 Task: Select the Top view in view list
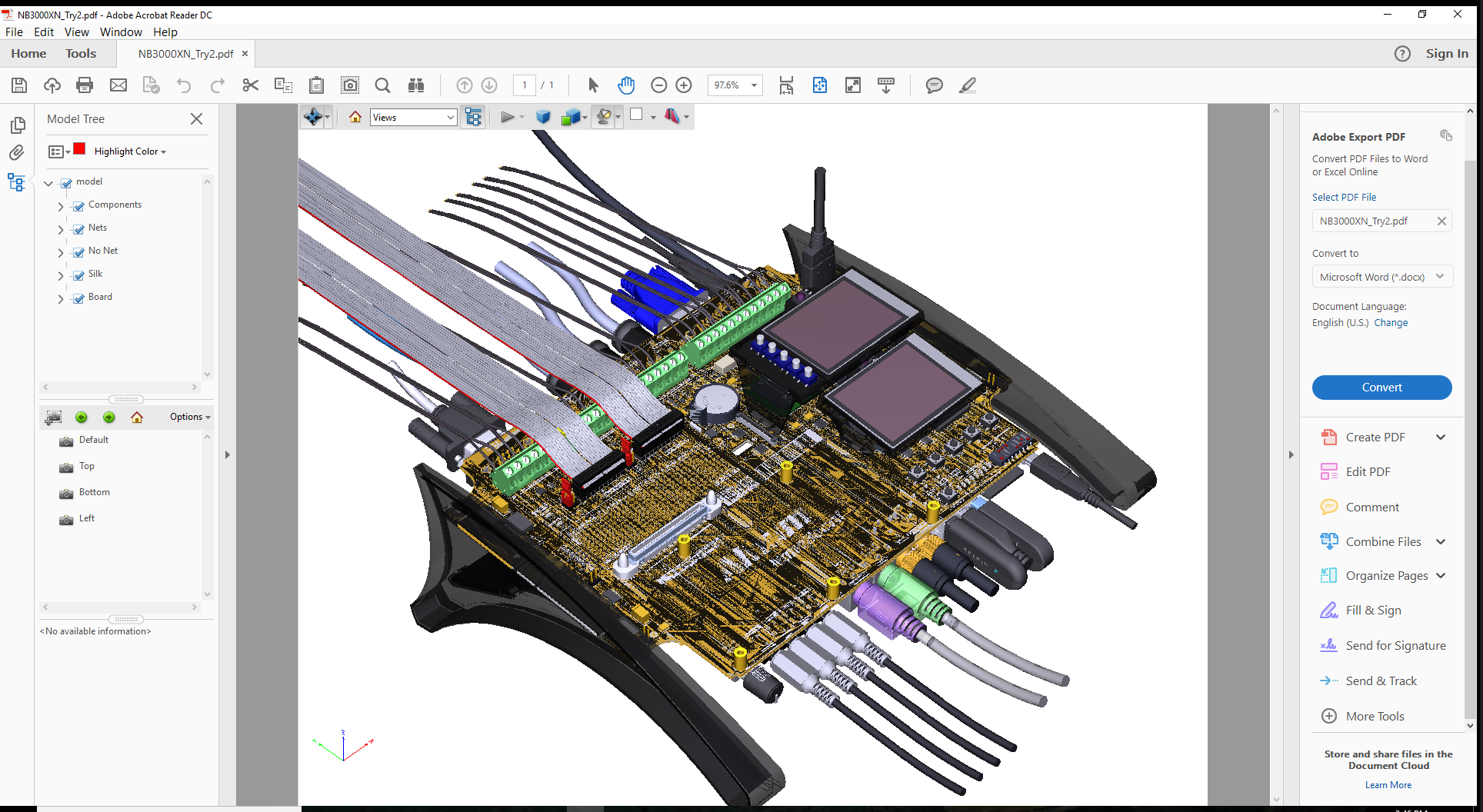click(87, 466)
